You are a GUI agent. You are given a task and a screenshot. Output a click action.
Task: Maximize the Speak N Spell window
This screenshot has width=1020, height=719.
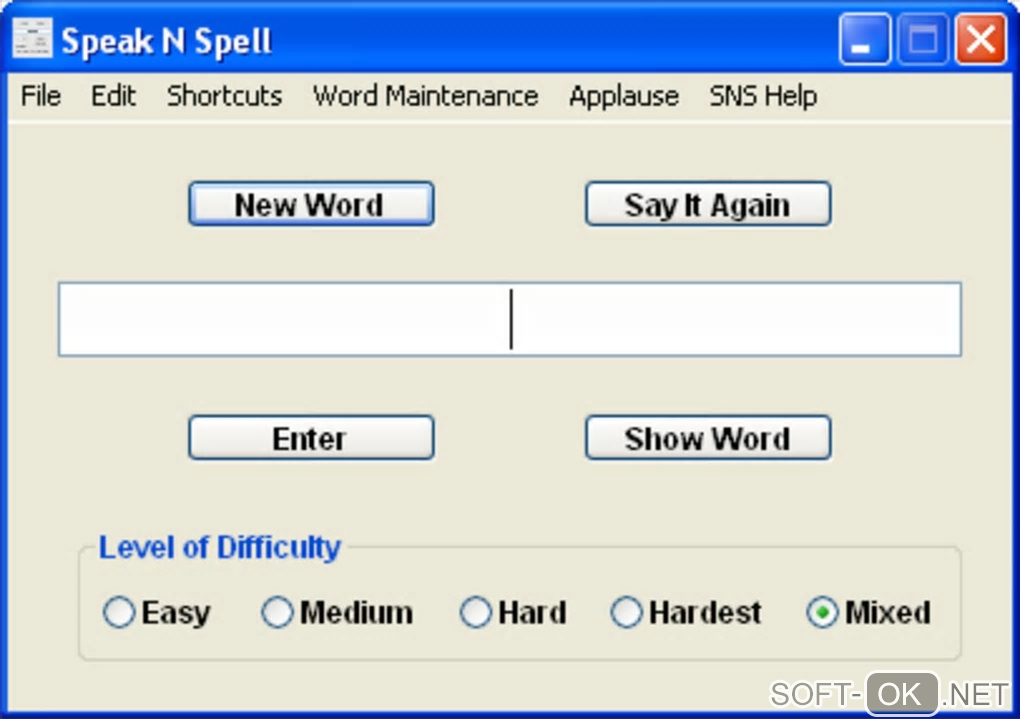tap(922, 40)
